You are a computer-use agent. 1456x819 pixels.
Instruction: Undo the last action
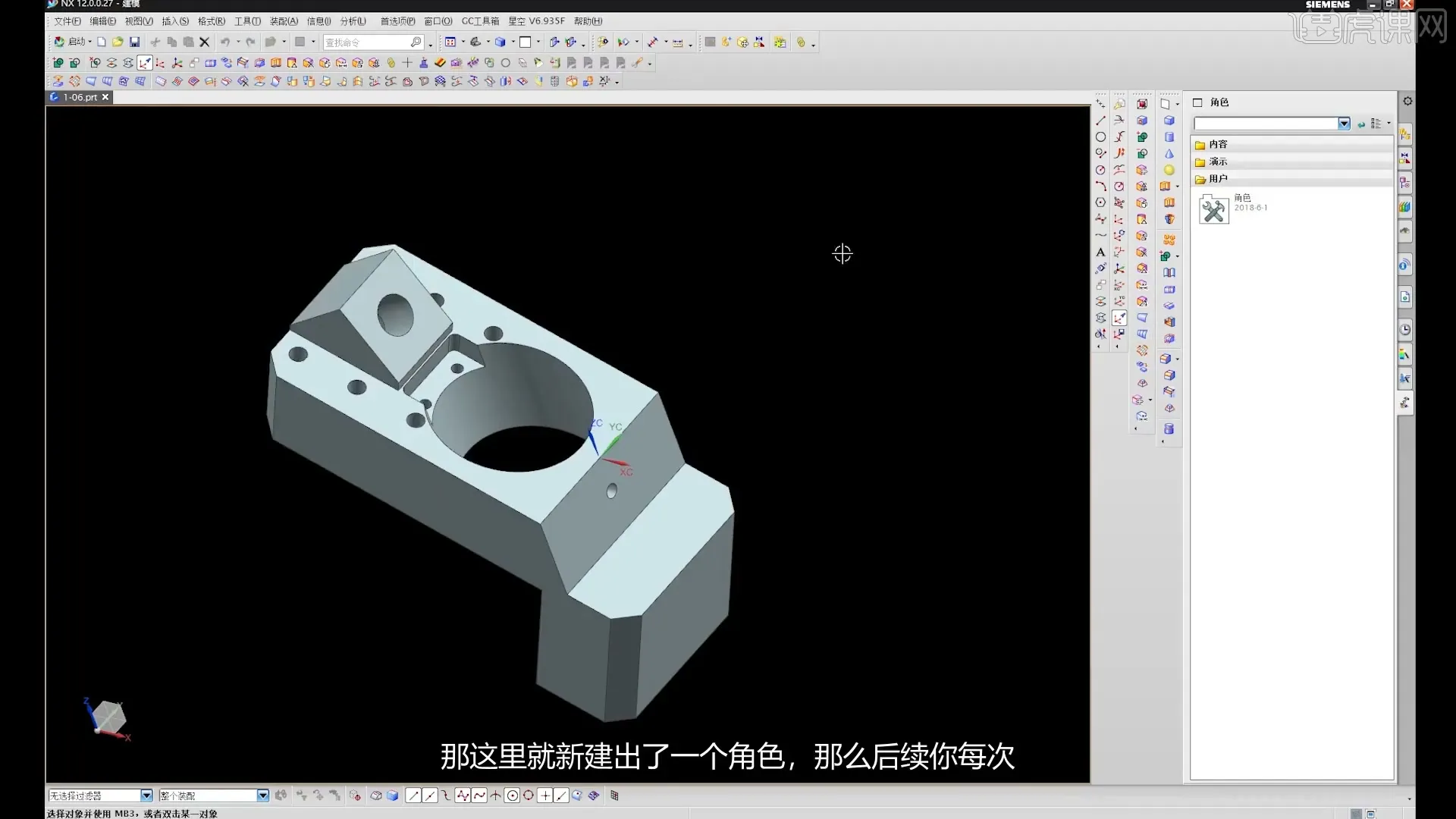(x=226, y=42)
